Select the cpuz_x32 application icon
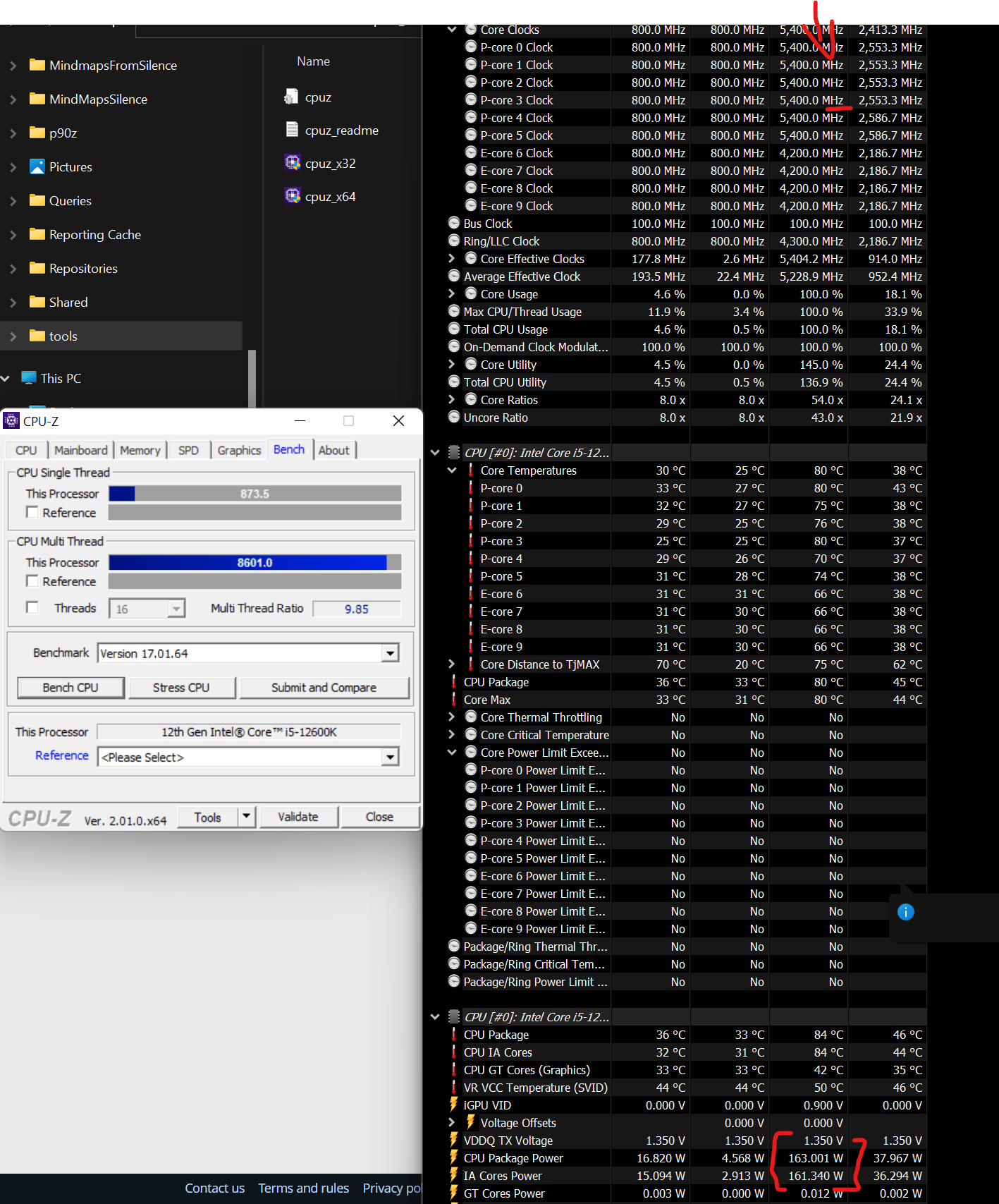The width and height of the screenshot is (999, 1204). (293, 162)
